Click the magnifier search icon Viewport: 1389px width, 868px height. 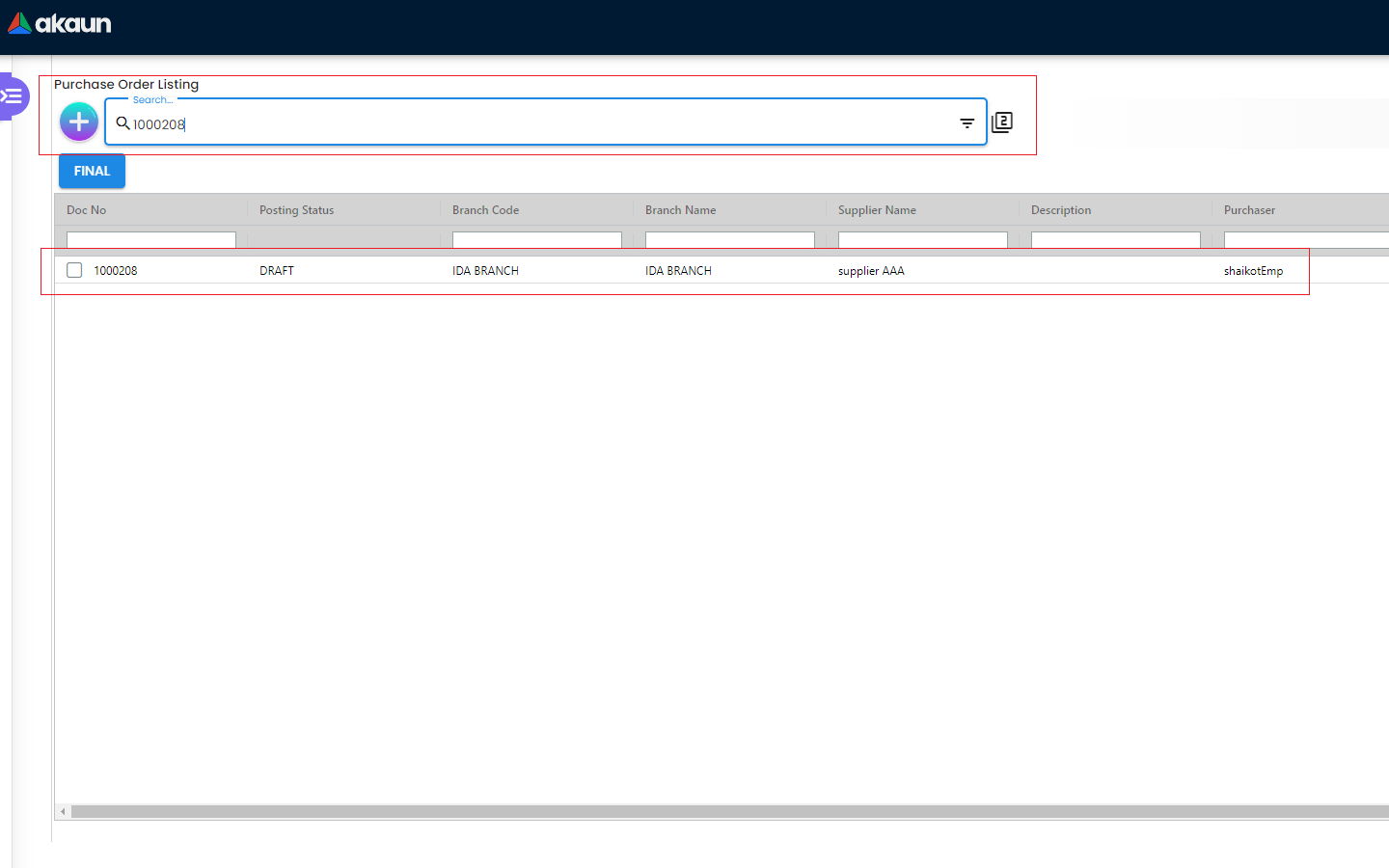pyautogui.click(x=123, y=123)
